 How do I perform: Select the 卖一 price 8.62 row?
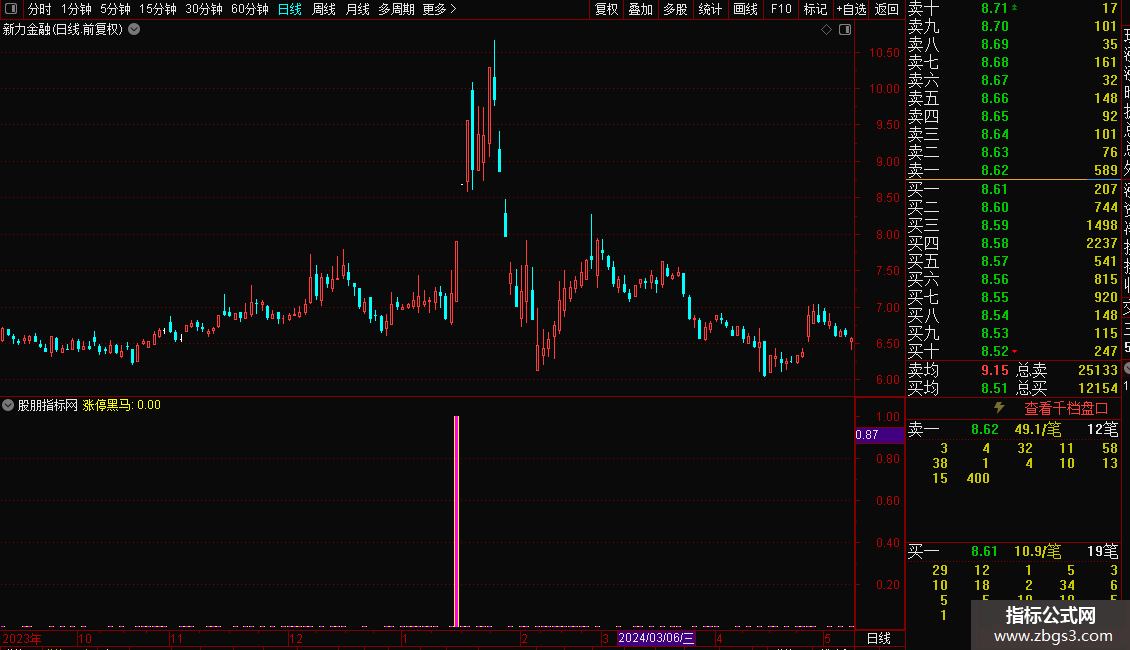pos(1013,170)
